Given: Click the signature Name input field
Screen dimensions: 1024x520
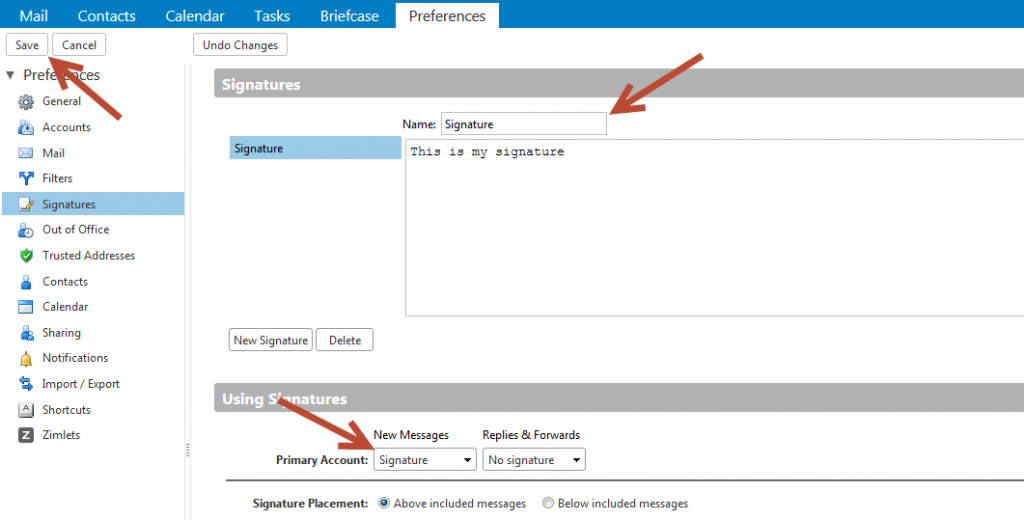Looking at the screenshot, I should click(524, 124).
